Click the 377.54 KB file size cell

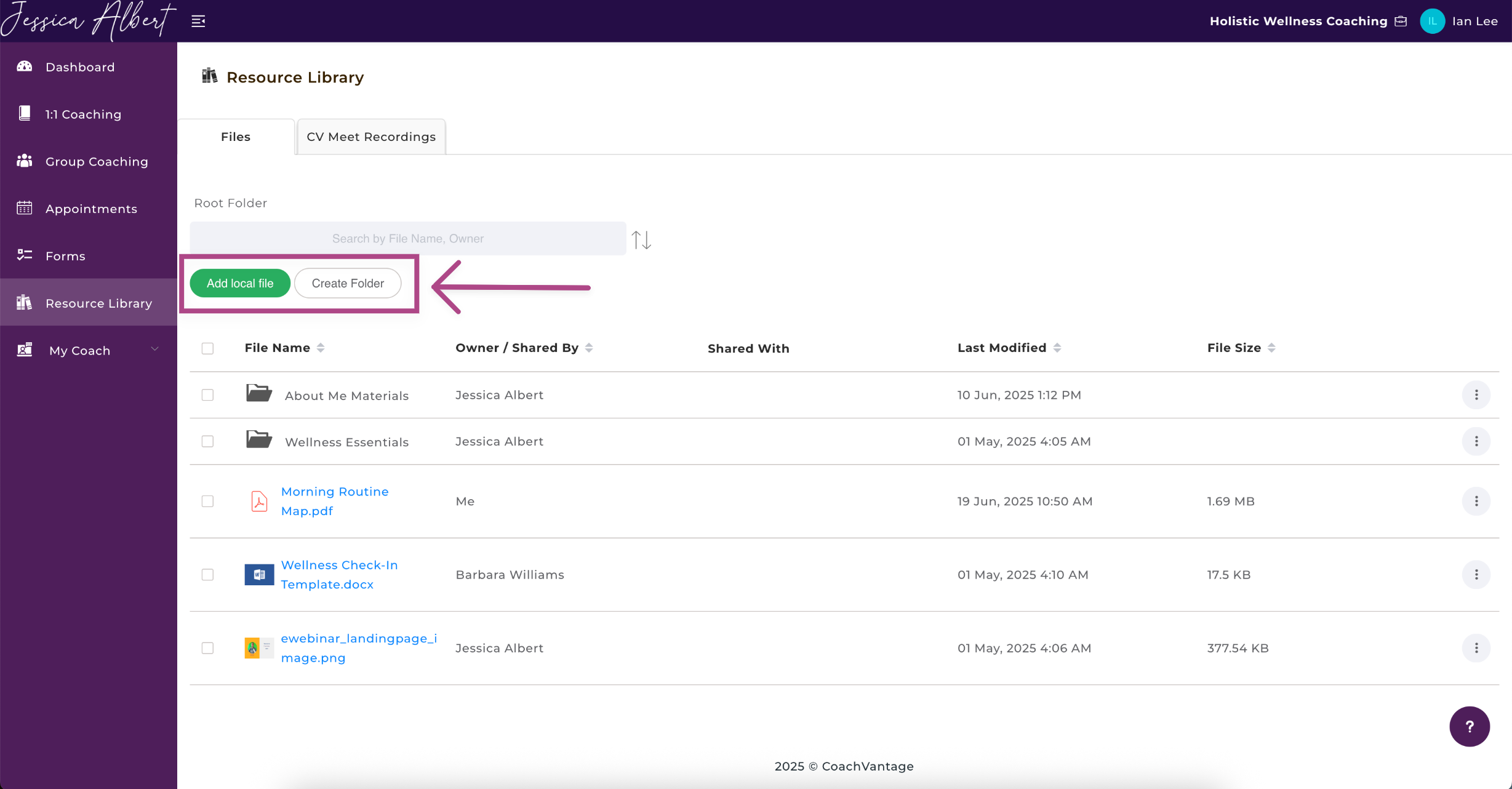tap(1238, 647)
